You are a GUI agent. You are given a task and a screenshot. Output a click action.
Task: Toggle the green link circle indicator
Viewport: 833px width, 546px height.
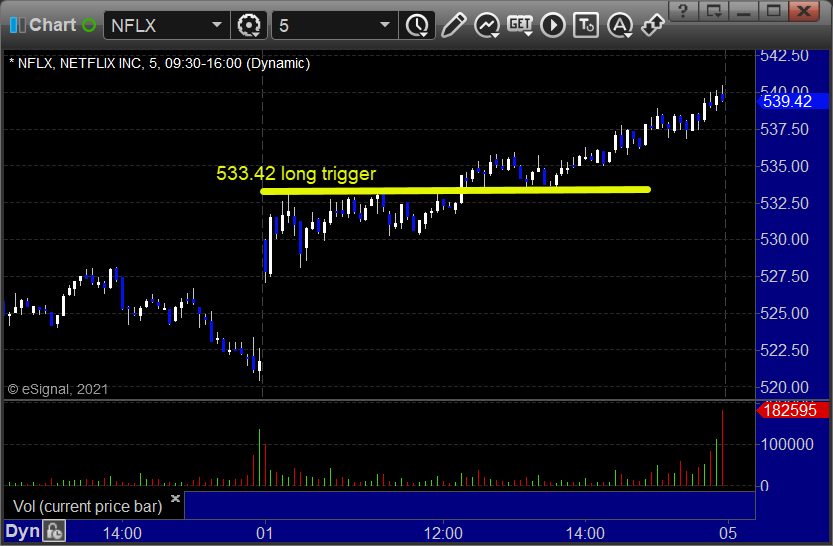[x=89, y=25]
